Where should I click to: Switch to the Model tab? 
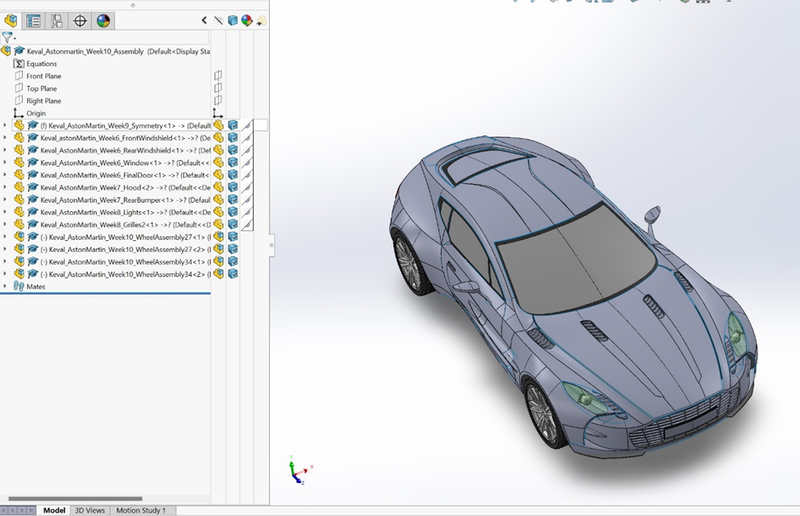tap(54, 510)
